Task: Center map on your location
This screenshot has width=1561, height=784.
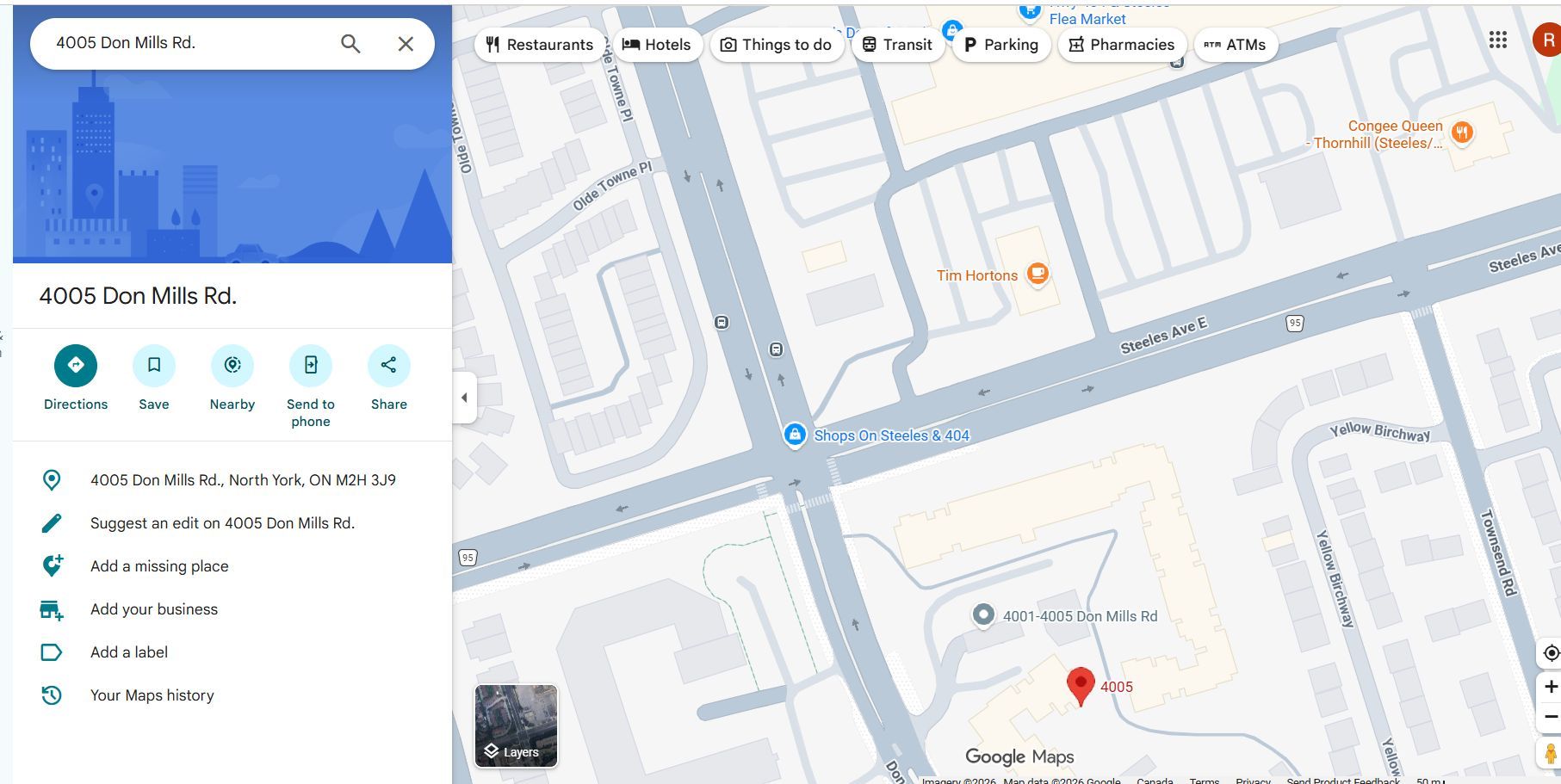Action: click(1551, 653)
